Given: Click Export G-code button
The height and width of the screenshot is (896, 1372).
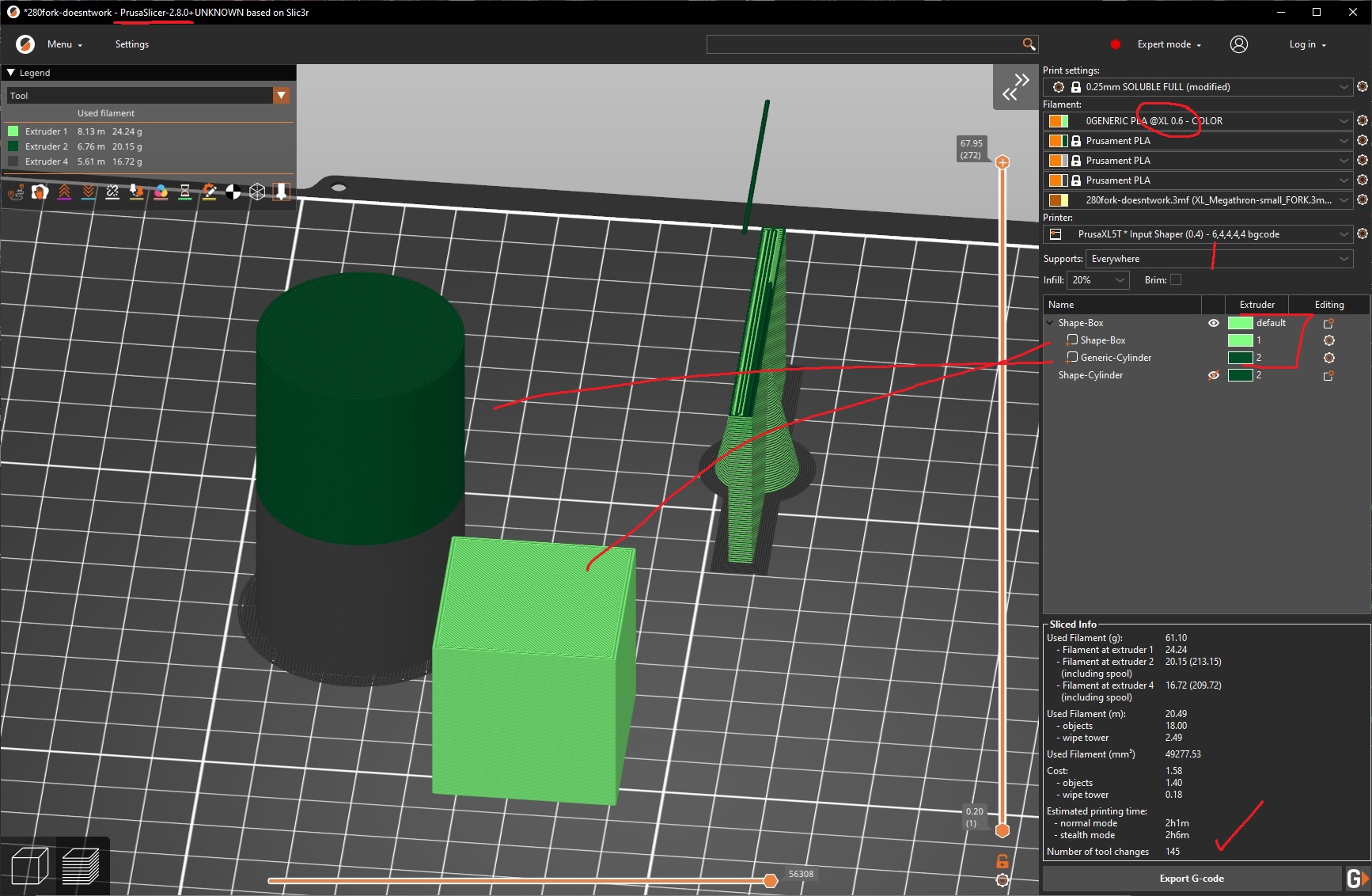Looking at the screenshot, I should [x=1192, y=879].
